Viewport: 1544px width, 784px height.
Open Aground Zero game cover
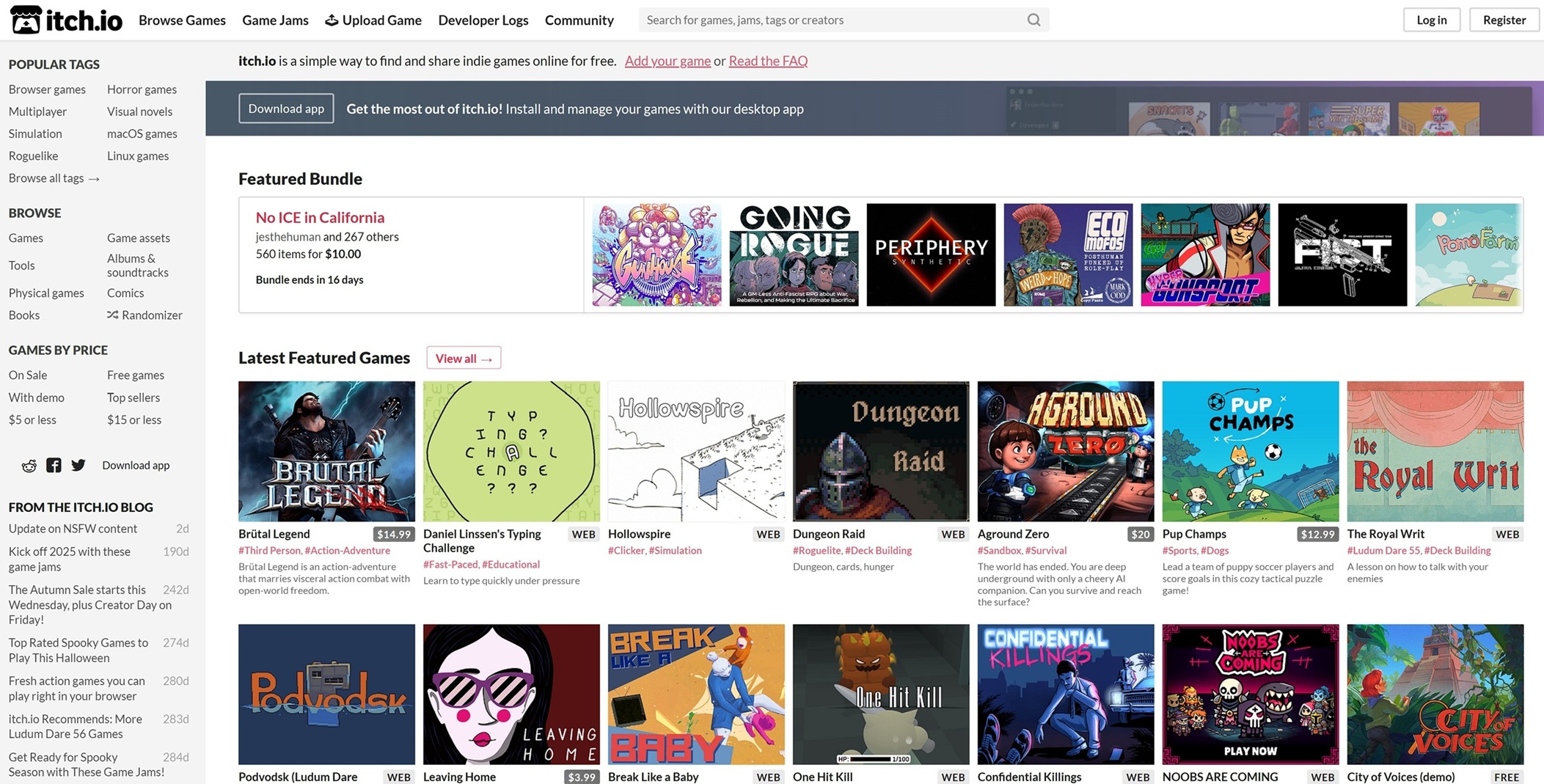[1066, 451]
